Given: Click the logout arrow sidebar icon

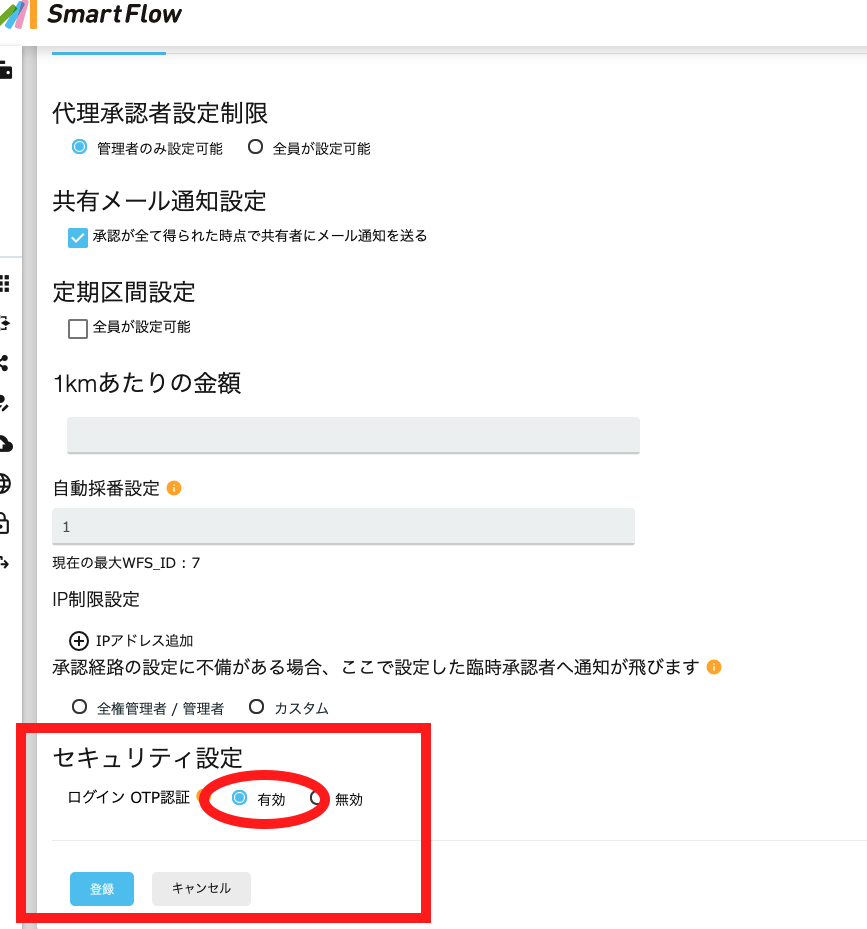Looking at the screenshot, I should (x=5, y=563).
